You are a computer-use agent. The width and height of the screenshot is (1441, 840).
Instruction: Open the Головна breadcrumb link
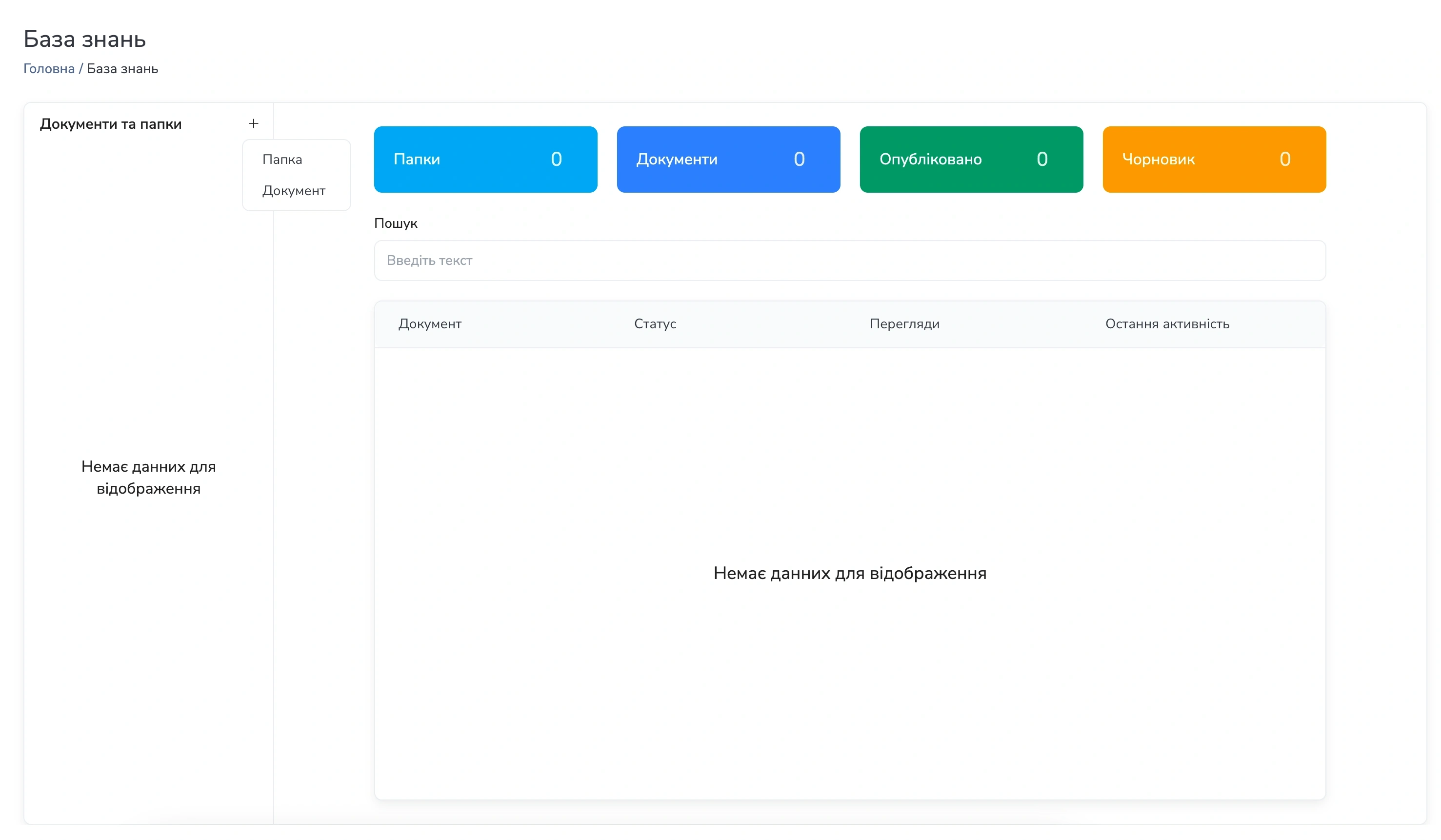(x=49, y=69)
